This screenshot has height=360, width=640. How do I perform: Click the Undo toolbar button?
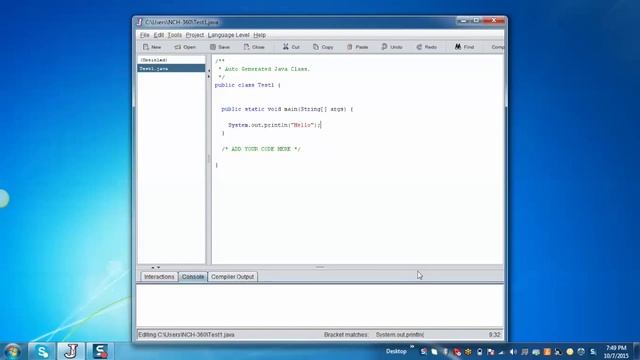coord(392,47)
